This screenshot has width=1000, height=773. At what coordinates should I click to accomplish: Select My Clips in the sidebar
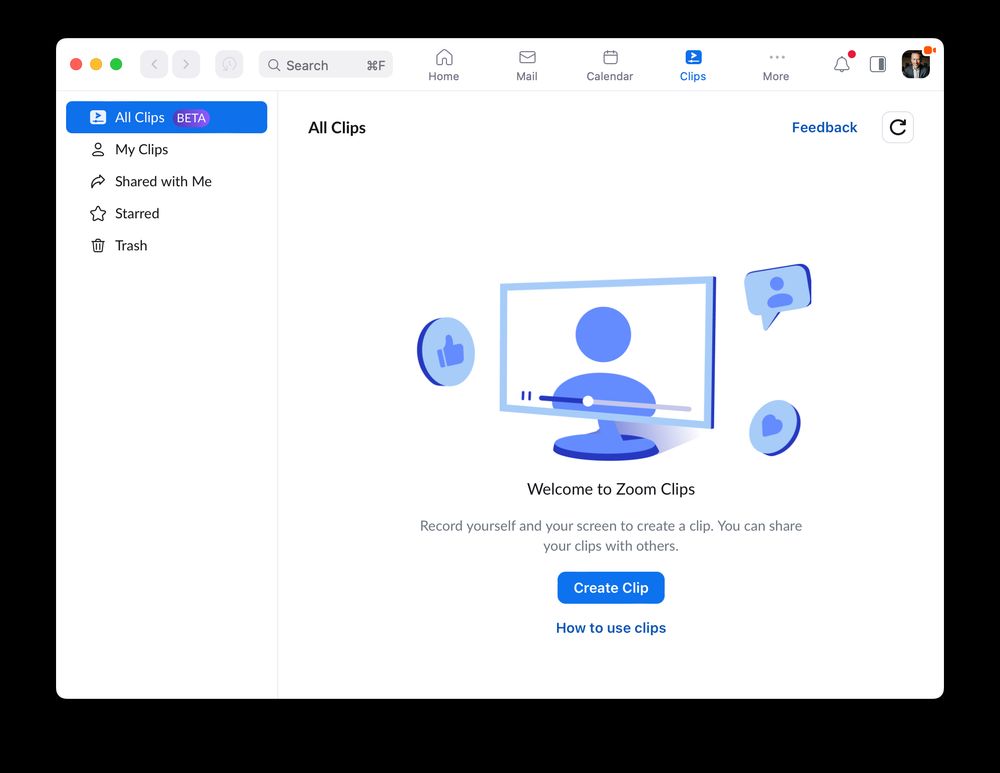[x=141, y=149]
